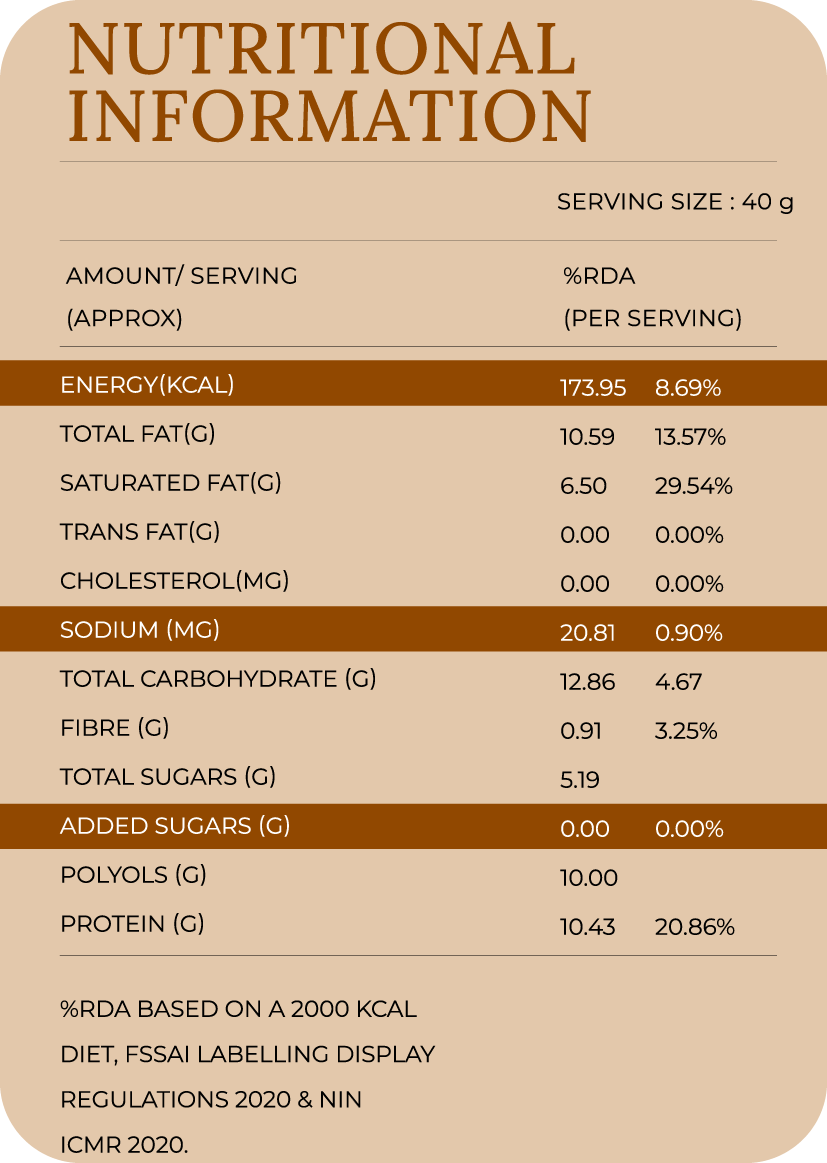Screen dimensions: 827x1163
Task: Click the Energy(kcal) row label
Action: pos(147,385)
